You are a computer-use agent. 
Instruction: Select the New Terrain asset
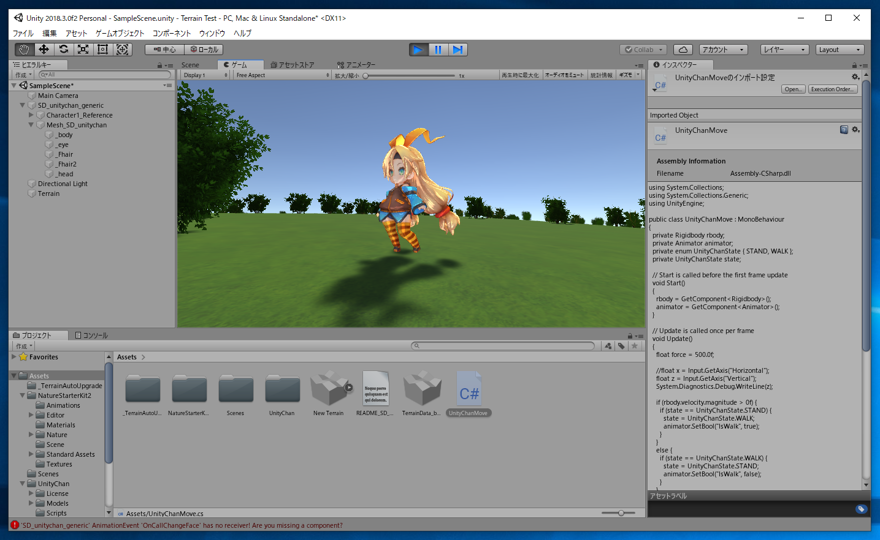(x=329, y=393)
